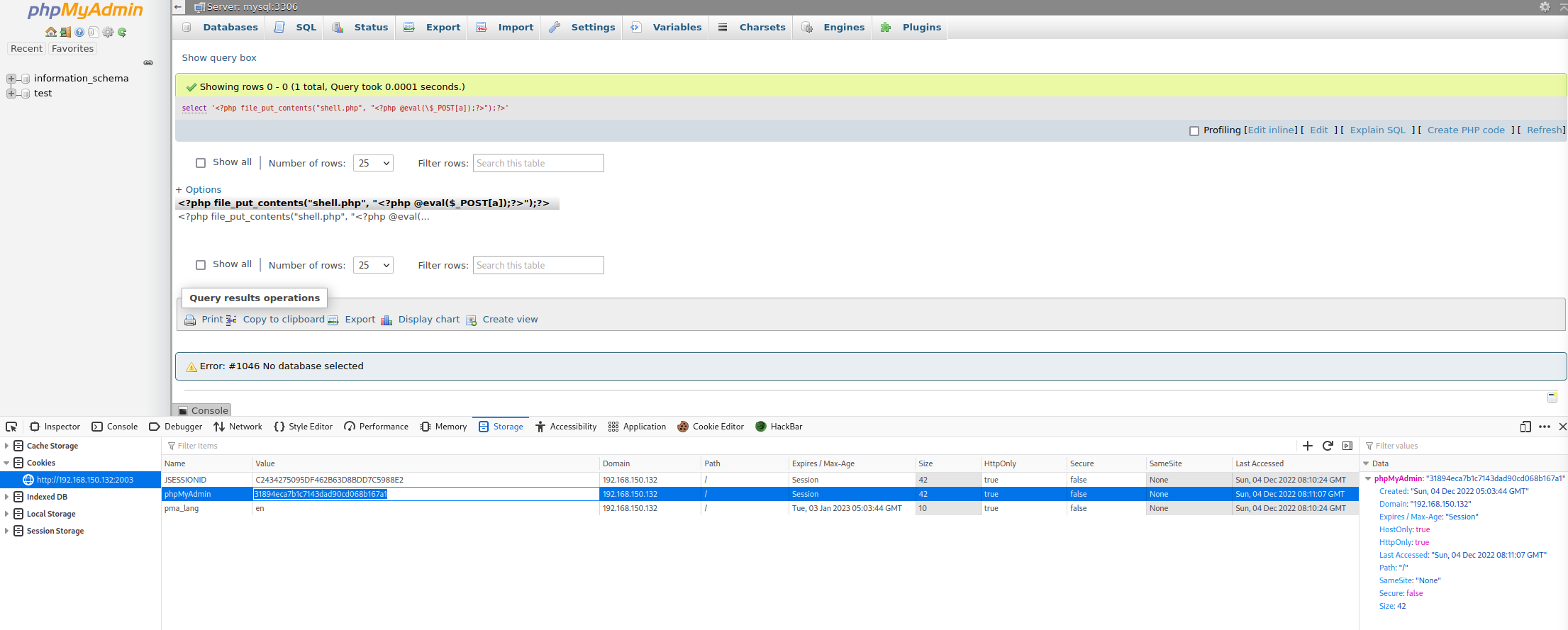Collapse the Data section triangle
Viewport: 1568px width, 630px height.
(1366, 463)
